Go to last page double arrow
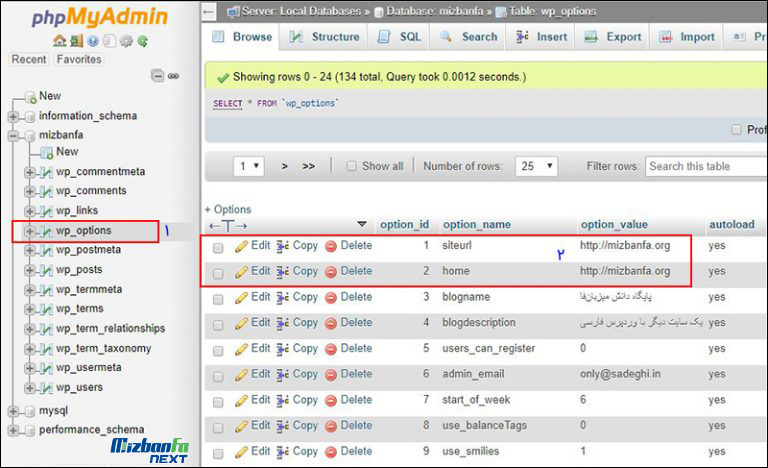This screenshot has height=468, width=768. [x=309, y=167]
